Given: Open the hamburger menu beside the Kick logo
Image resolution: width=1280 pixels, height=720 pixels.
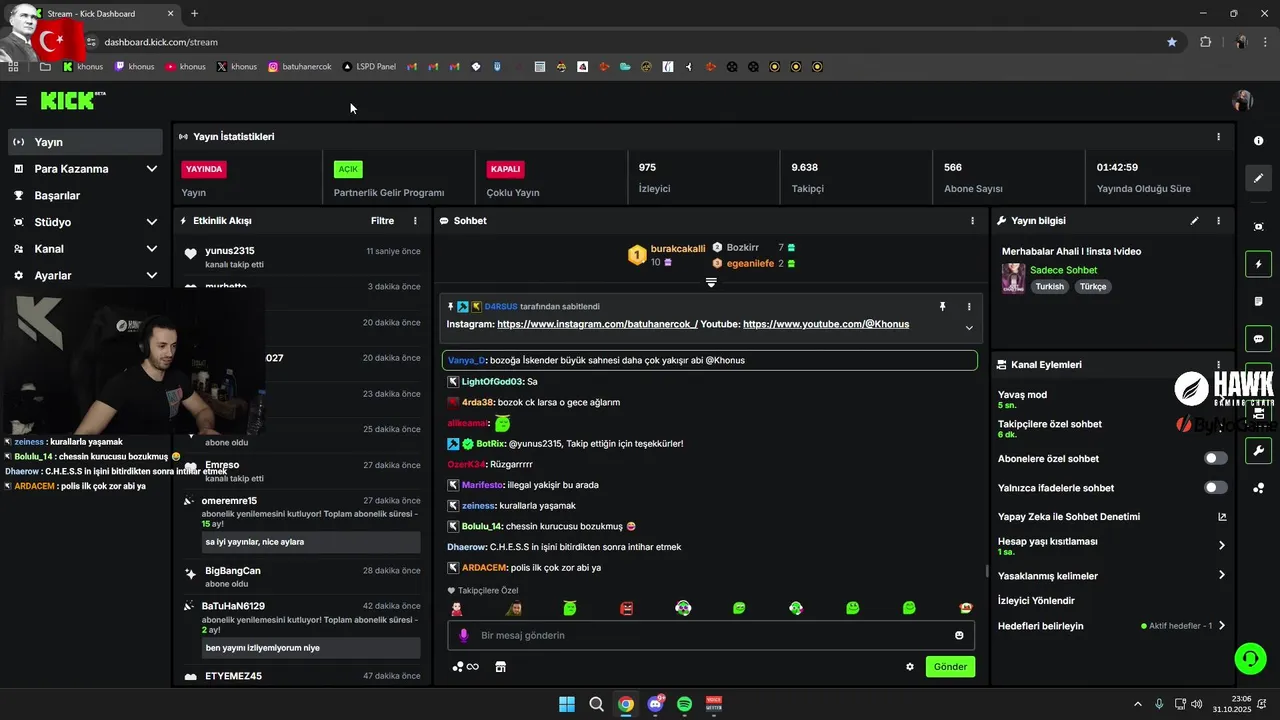Looking at the screenshot, I should 21,101.
